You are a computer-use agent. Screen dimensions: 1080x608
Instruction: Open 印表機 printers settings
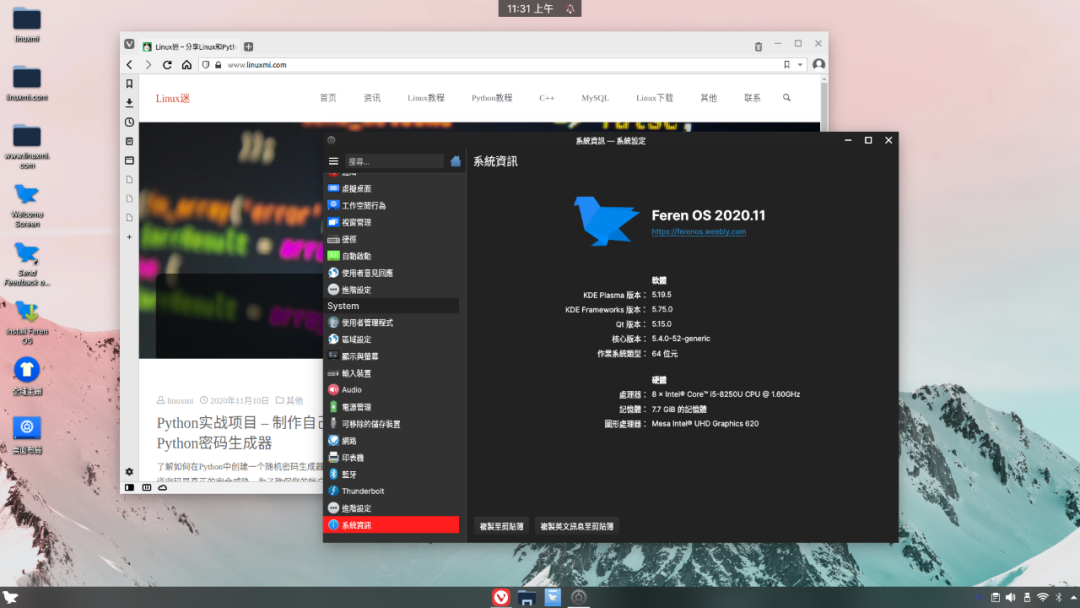pos(391,457)
